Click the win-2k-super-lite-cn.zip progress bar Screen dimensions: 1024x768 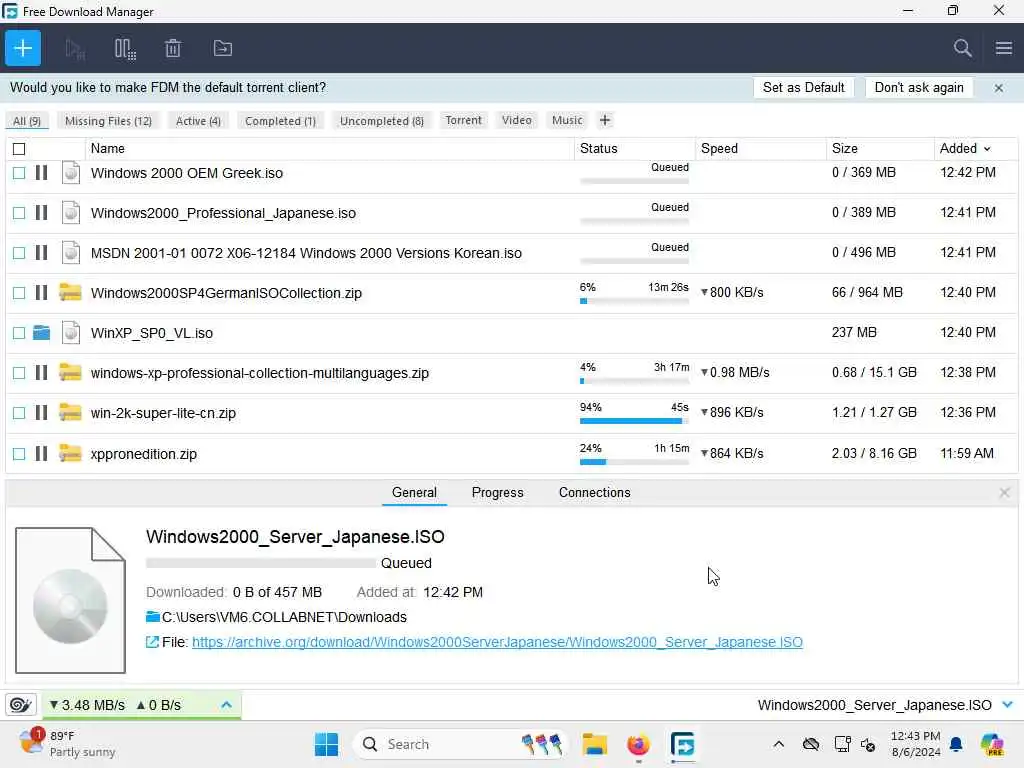tap(634, 421)
